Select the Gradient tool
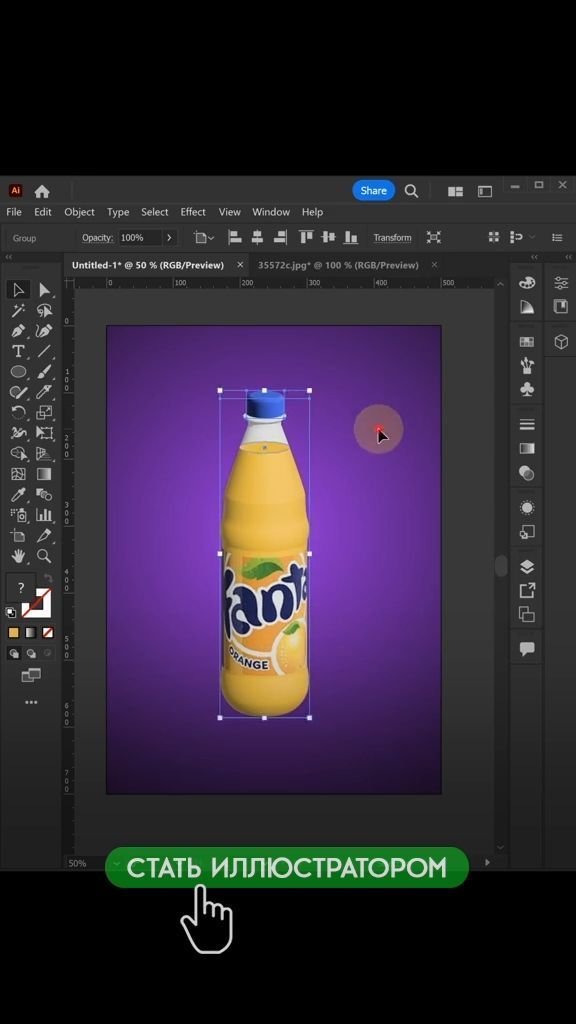The width and height of the screenshot is (576, 1024). coord(44,473)
